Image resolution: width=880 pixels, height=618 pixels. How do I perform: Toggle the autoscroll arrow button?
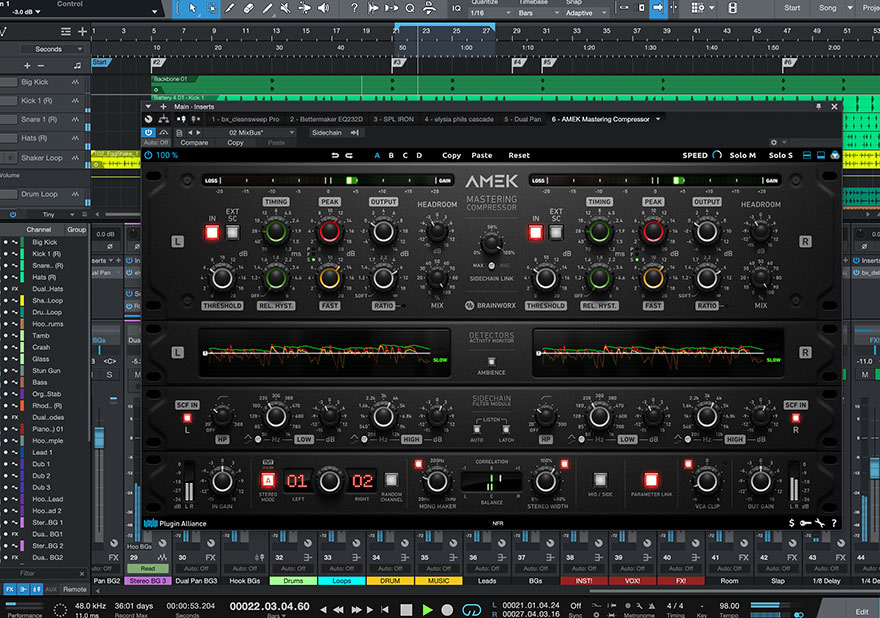658,8
